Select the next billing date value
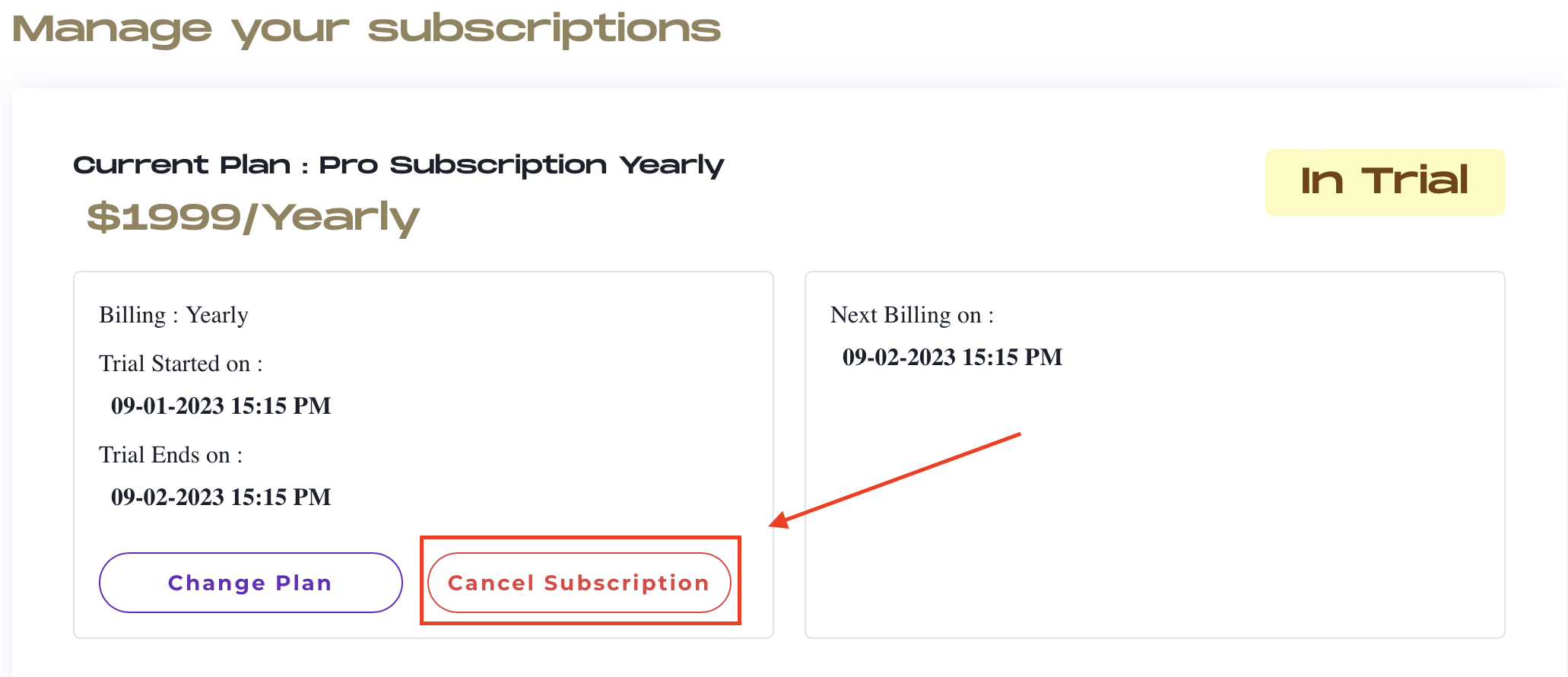Screen dimensions: 1568x677 [952, 357]
